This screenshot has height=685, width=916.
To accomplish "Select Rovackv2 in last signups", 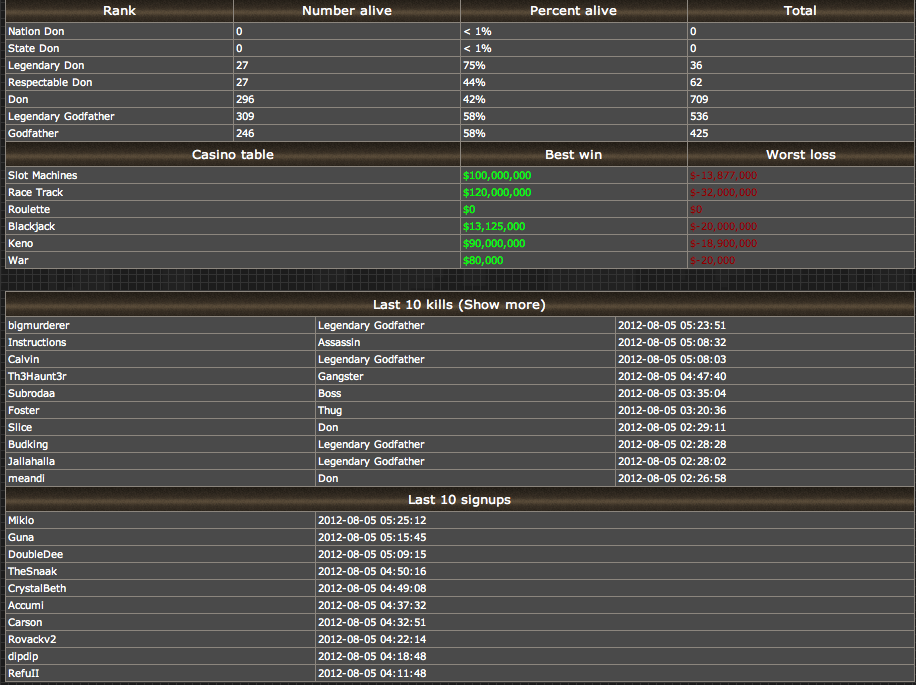I will [x=32, y=639].
